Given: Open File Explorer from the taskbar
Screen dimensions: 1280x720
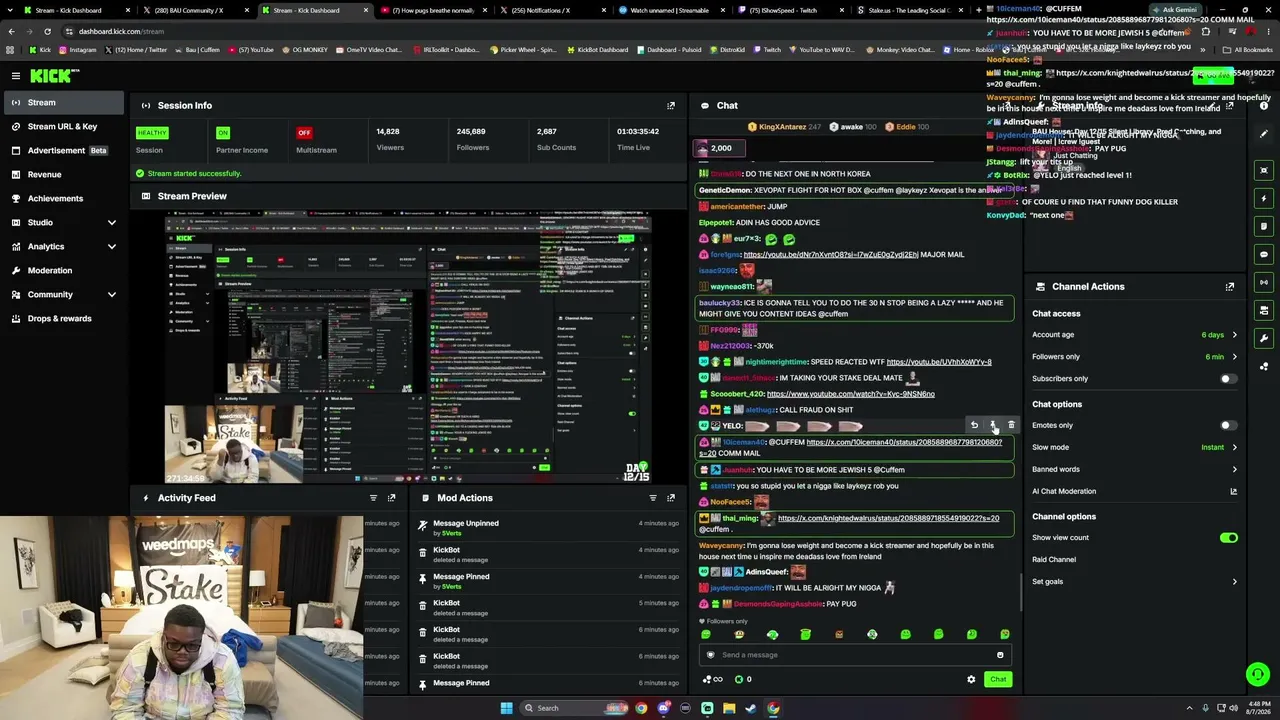Looking at the screenshot, I should tap(729, 708).
